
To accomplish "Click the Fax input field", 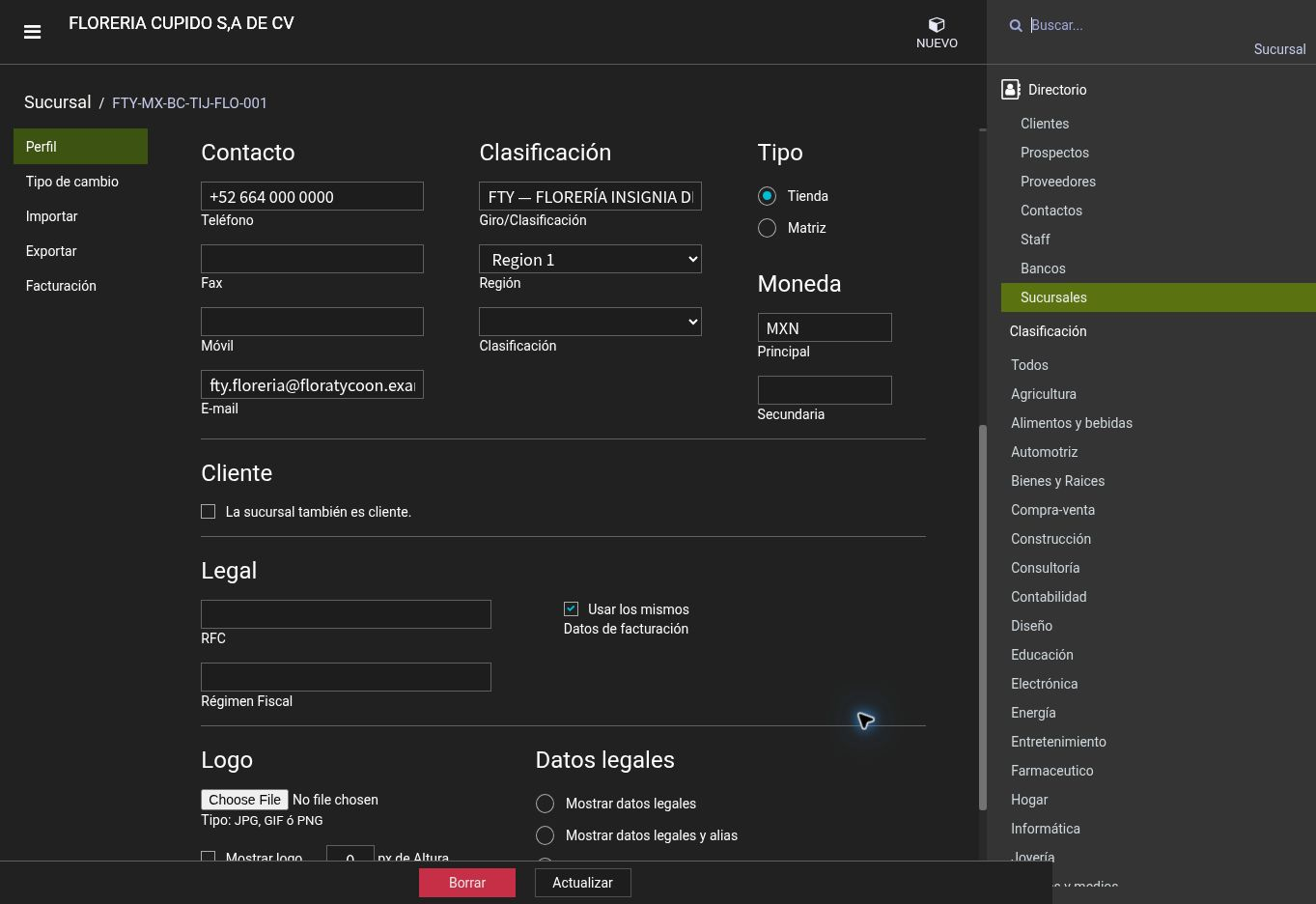I will 312,259.
